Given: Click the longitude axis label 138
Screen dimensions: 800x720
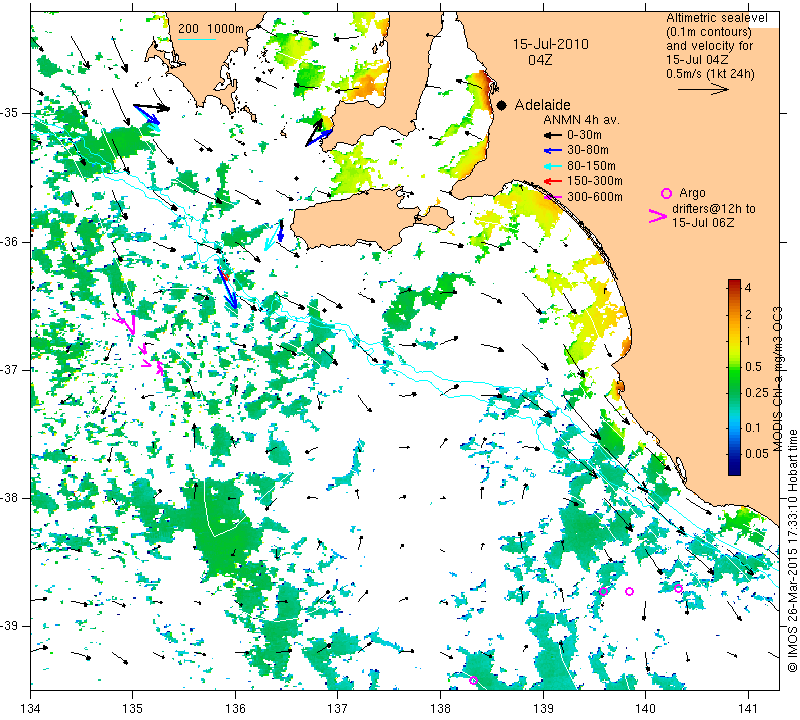Looking at the screenshot, I should [440, 709].
